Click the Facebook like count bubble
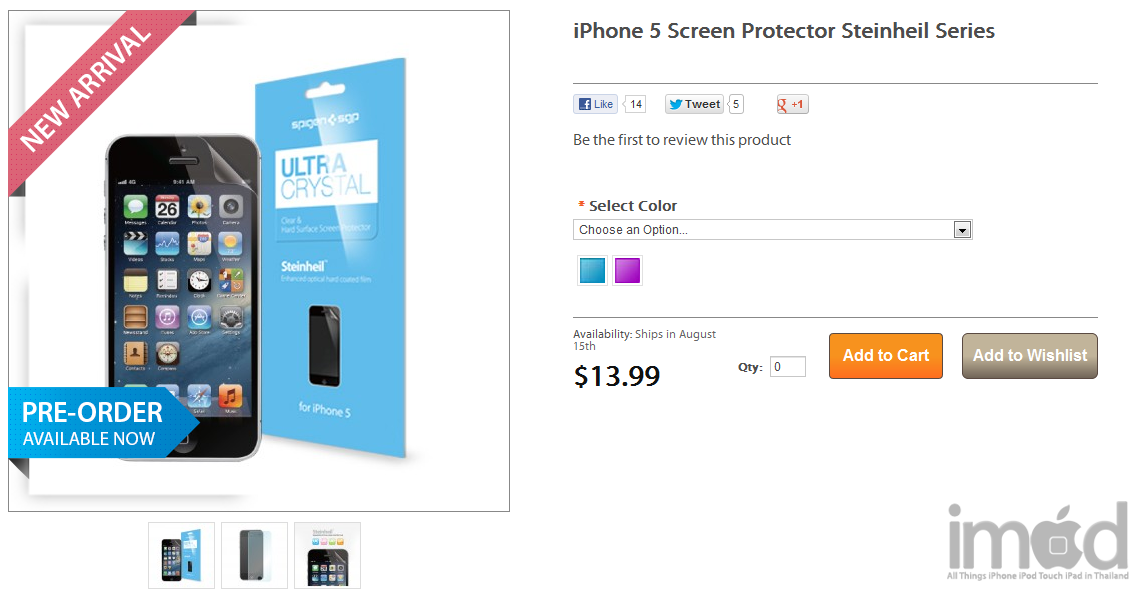Image resolution: width=1145 pixels, height=597 pixels. click(x=637, y=104)
